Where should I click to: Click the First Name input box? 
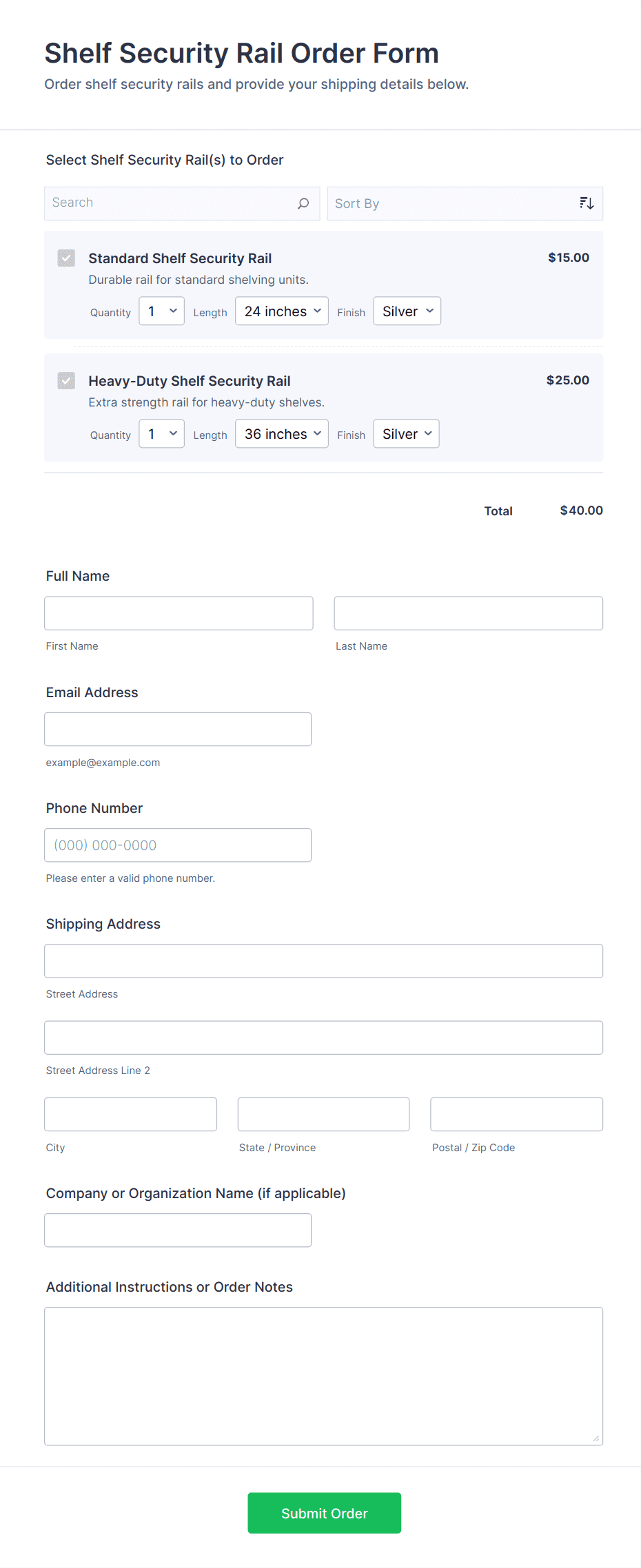coord(178,612)
